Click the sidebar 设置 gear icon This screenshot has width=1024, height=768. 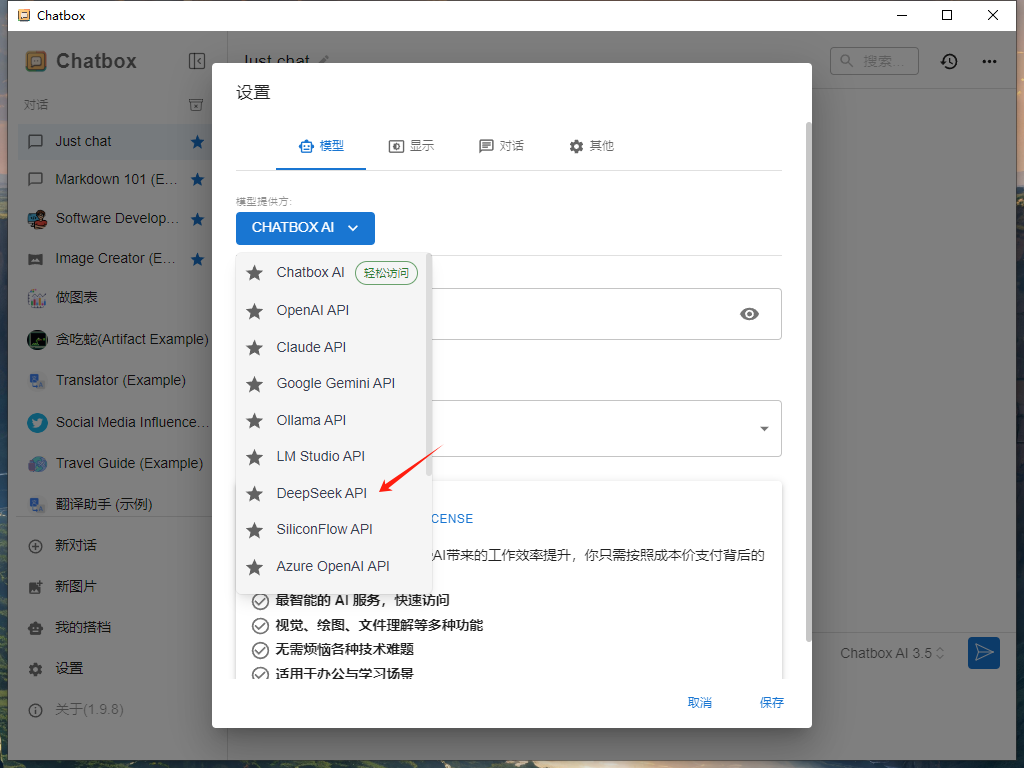[36, 669]
